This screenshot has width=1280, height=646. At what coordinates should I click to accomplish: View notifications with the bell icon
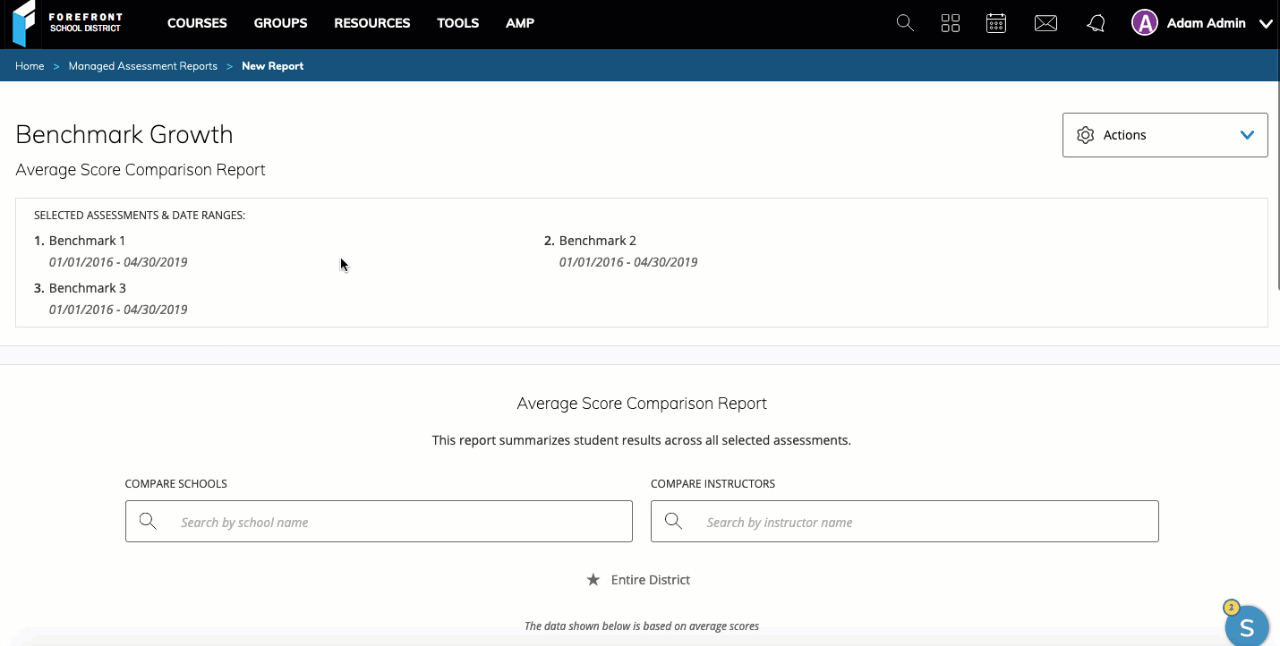point(1095,22)
